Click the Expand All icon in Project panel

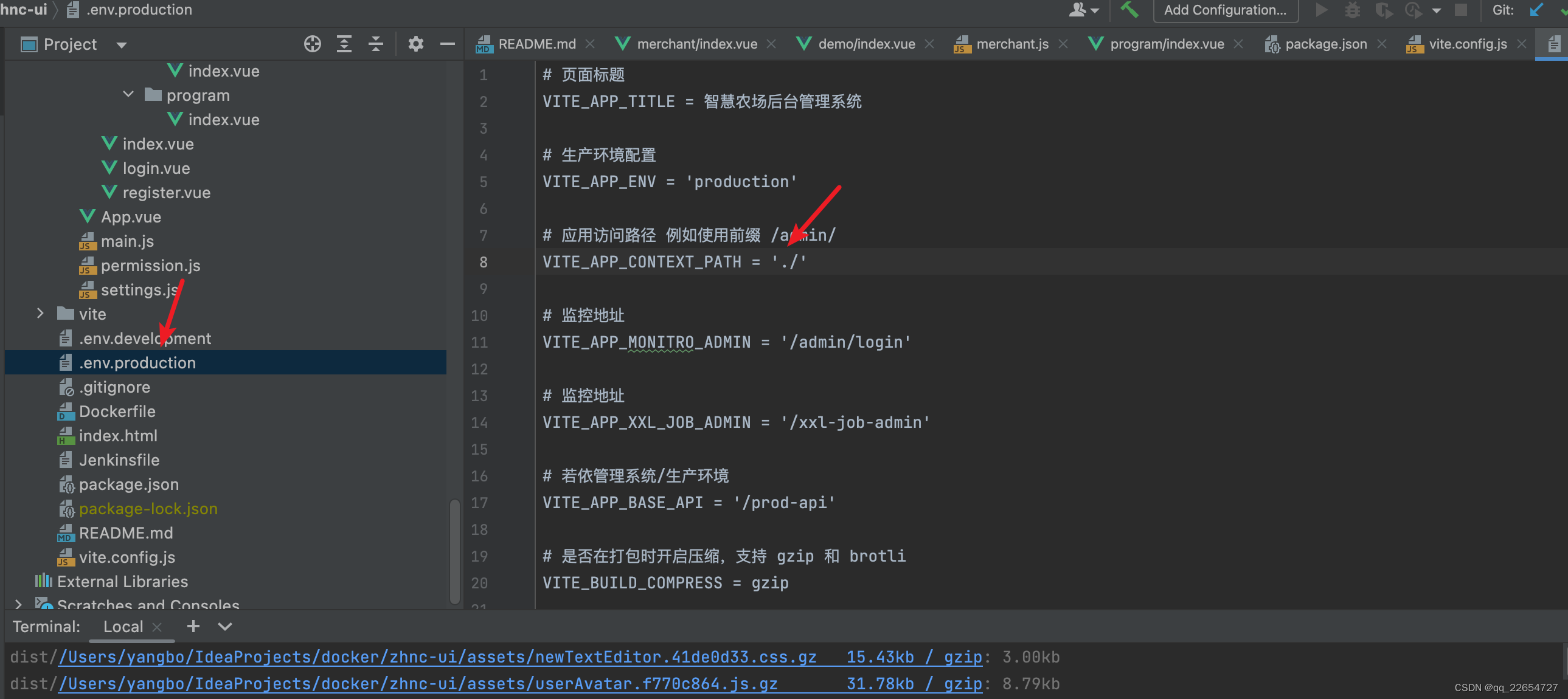point(344,44)
